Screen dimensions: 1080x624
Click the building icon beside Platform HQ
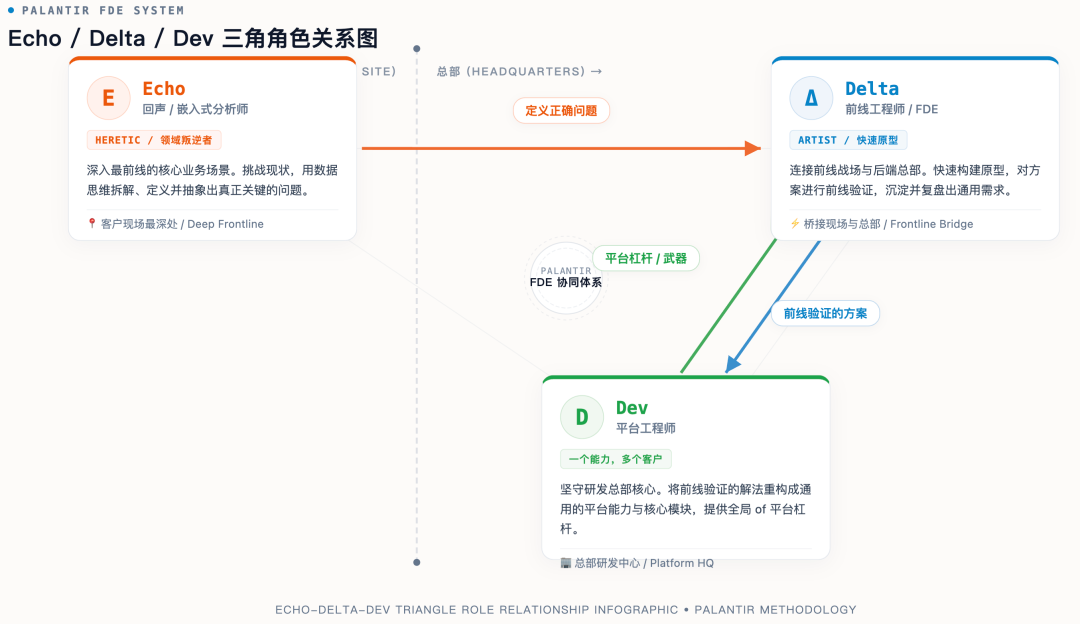[x=565, y=563]
